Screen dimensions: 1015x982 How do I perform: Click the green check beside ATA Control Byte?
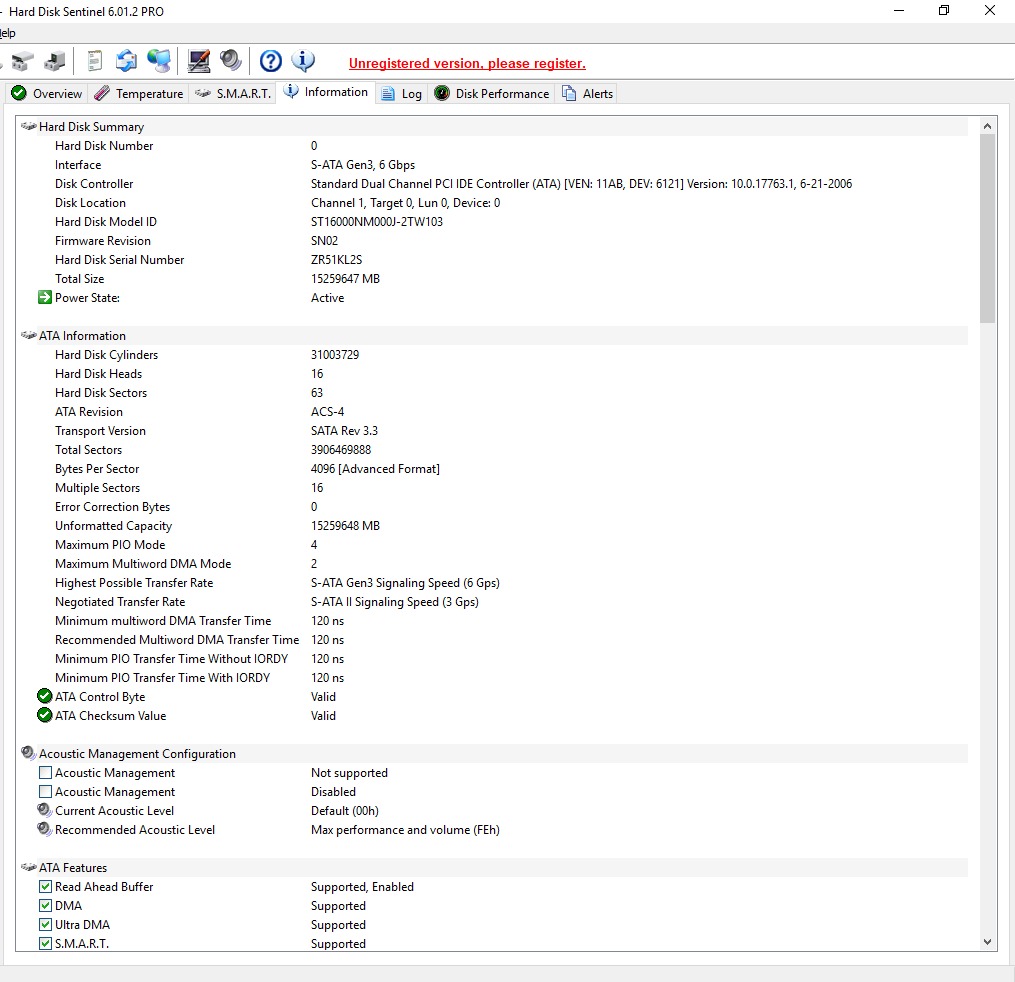tap(45, 696)
